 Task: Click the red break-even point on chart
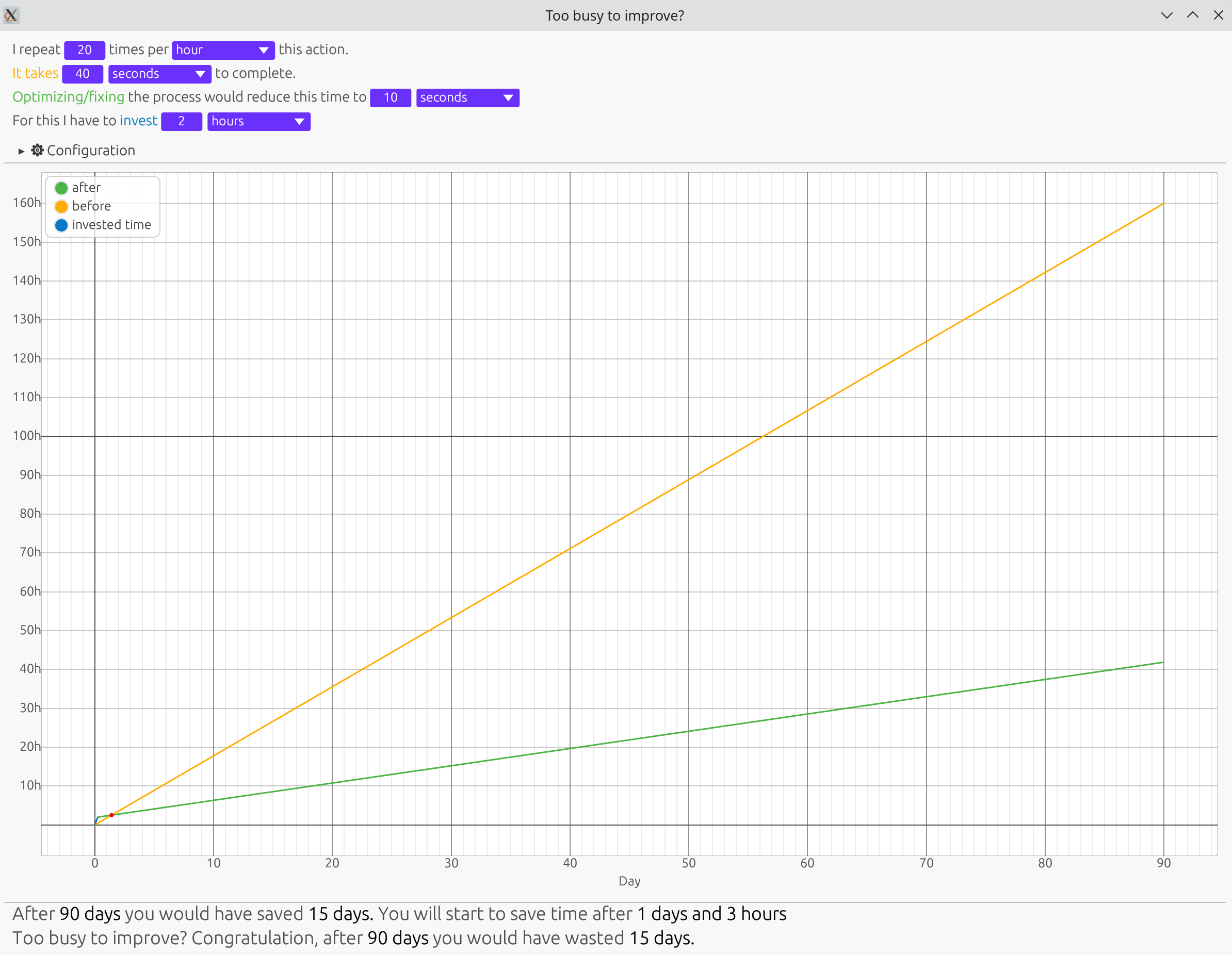pyautogui.click(x=111, y=815)
